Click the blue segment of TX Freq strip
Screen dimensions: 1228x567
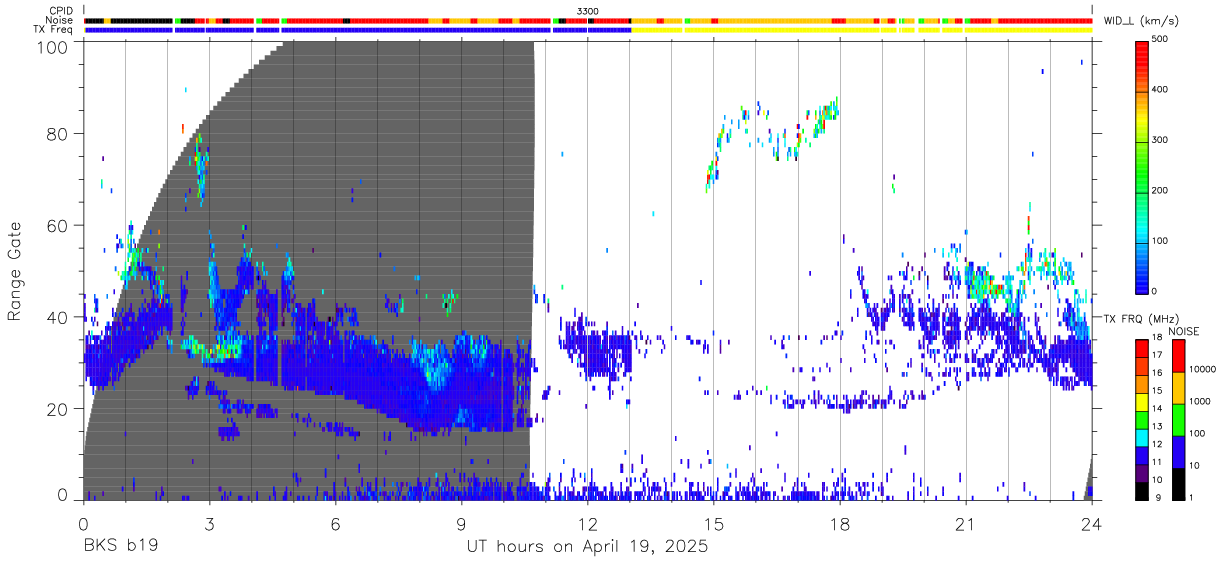pos(357,30)
